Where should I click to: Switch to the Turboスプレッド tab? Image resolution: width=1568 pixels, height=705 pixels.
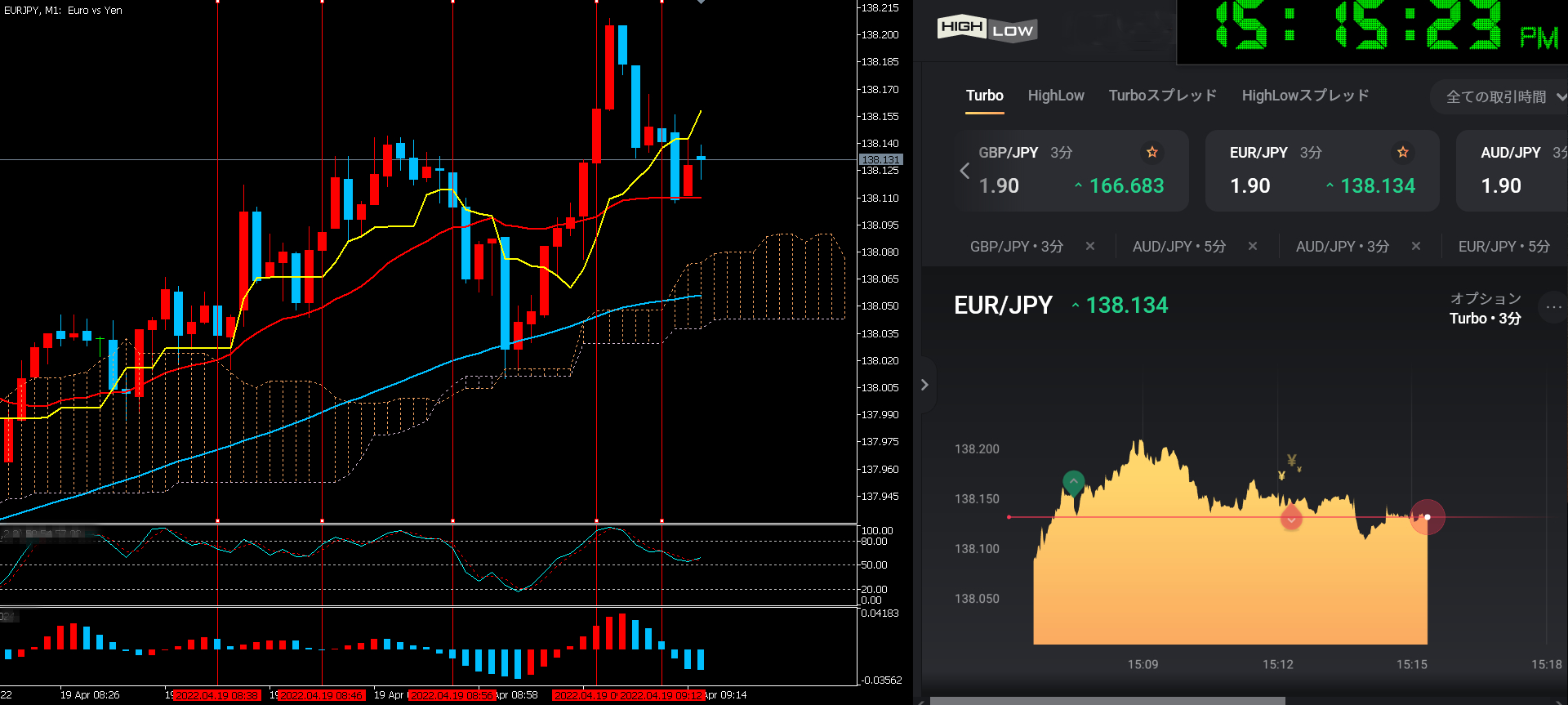pos(1162,96)
